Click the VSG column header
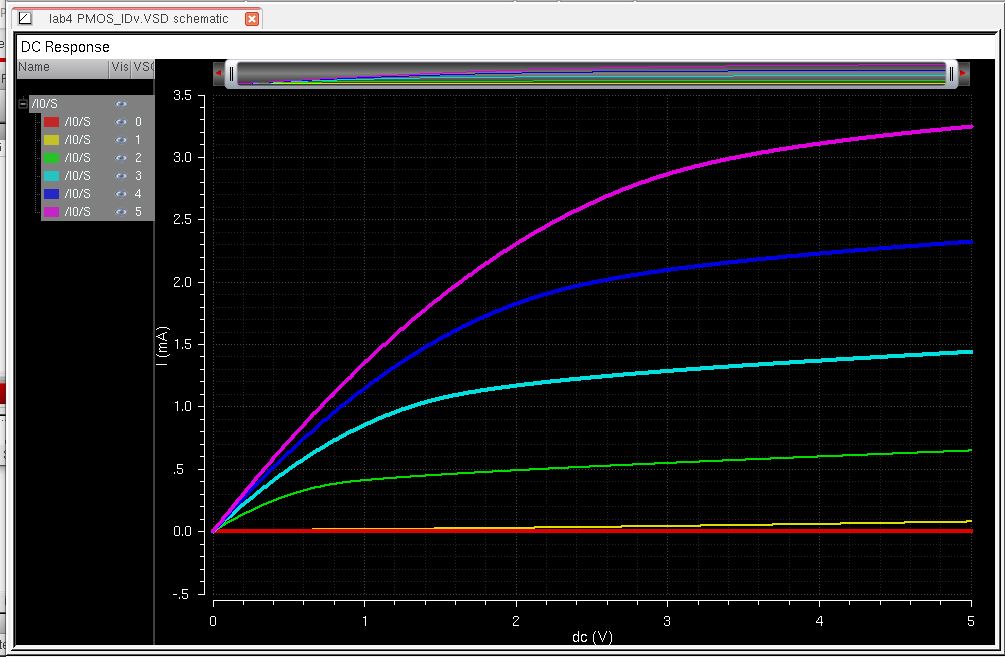Screen dimensions: 1005x657 tap(143, 67)
